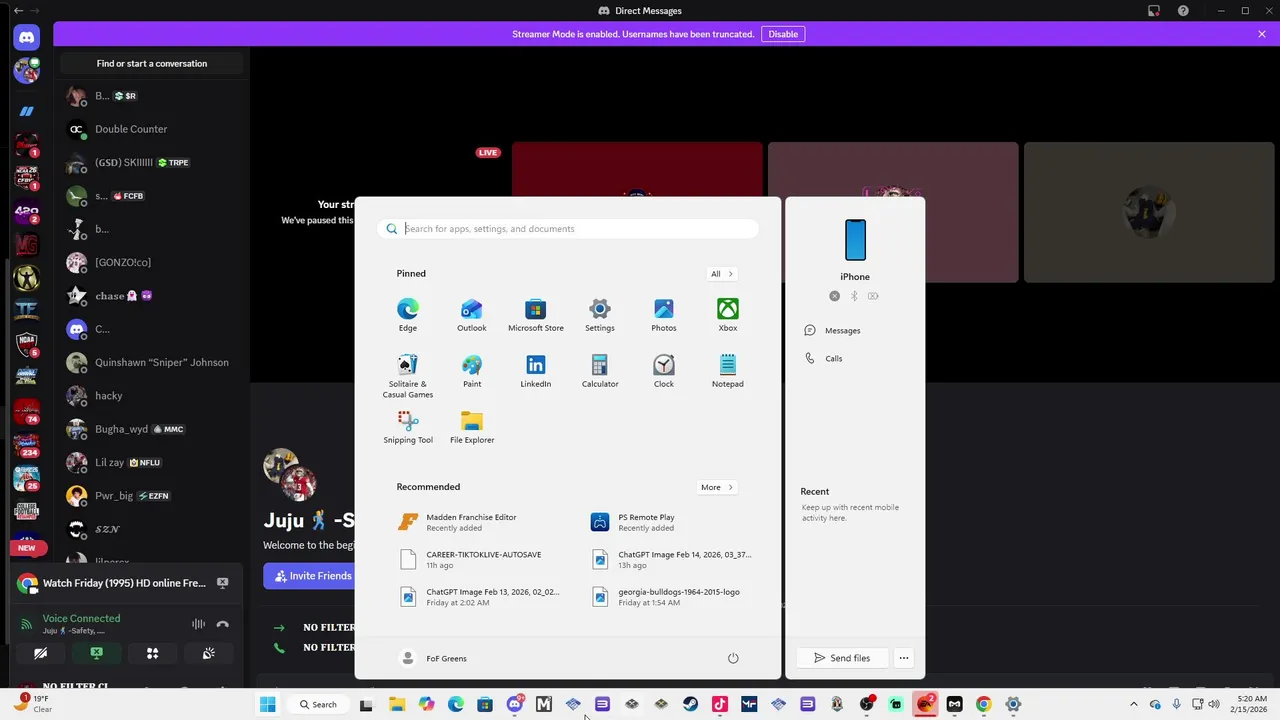
Task: Click Find or start a conversation
Action: tap(152, 63)
